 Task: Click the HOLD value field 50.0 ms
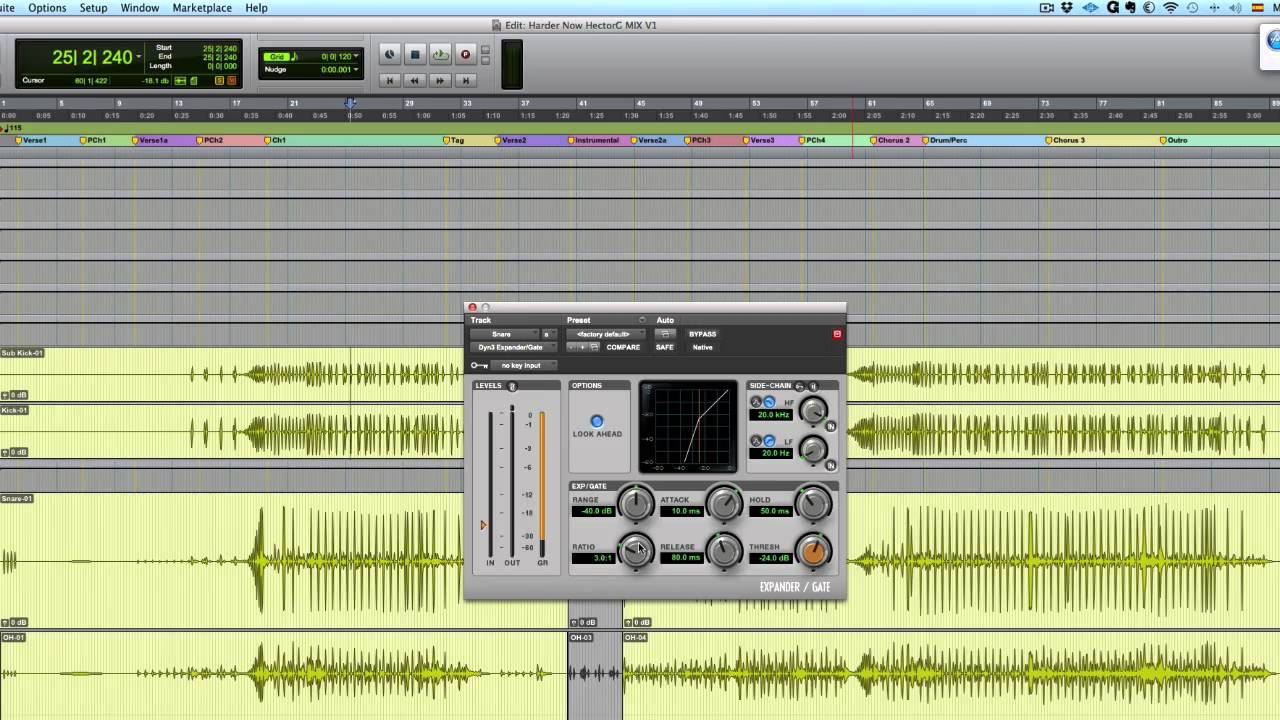pos(771,511)
